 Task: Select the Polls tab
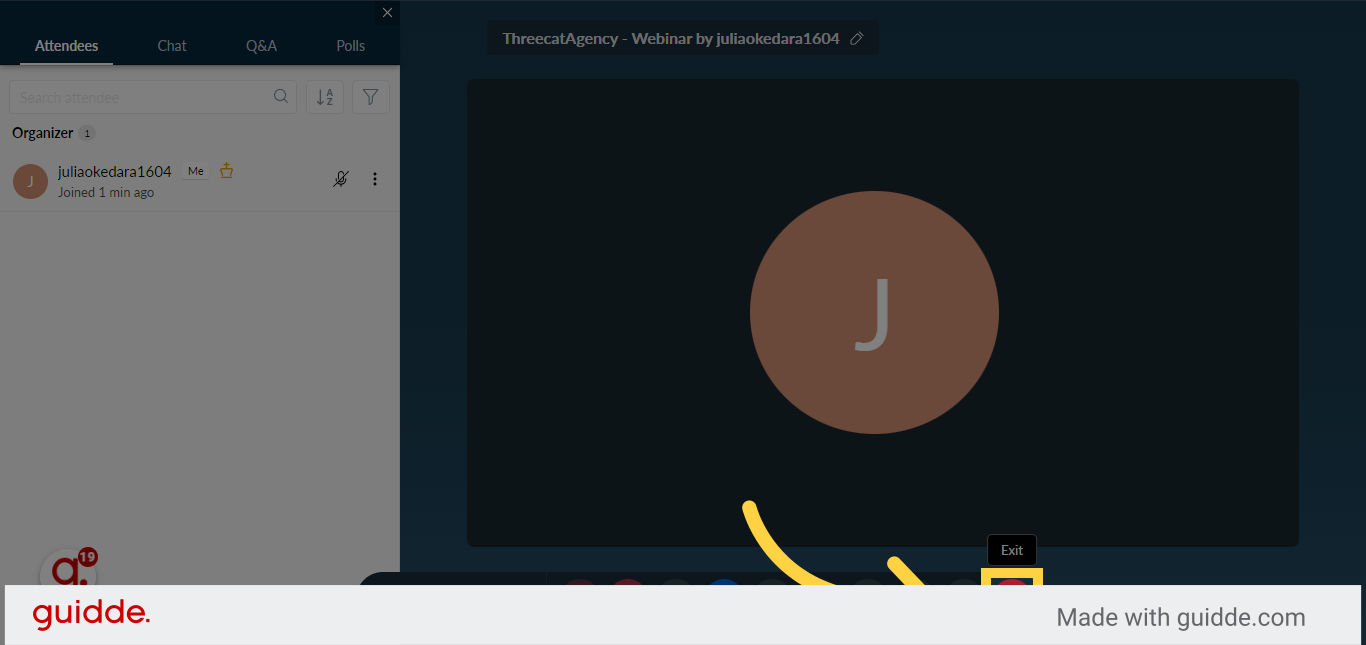click(351, 46)
